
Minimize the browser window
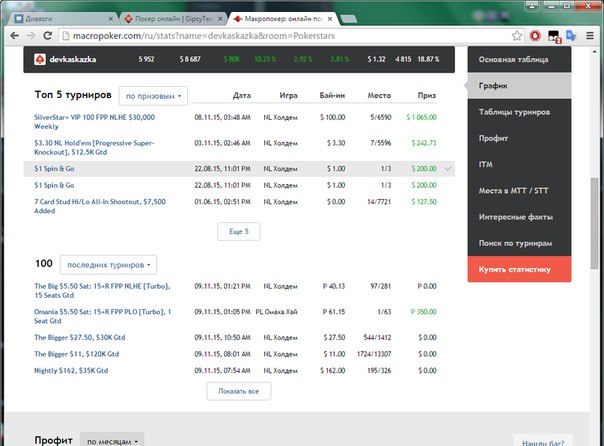click(552, 5)
